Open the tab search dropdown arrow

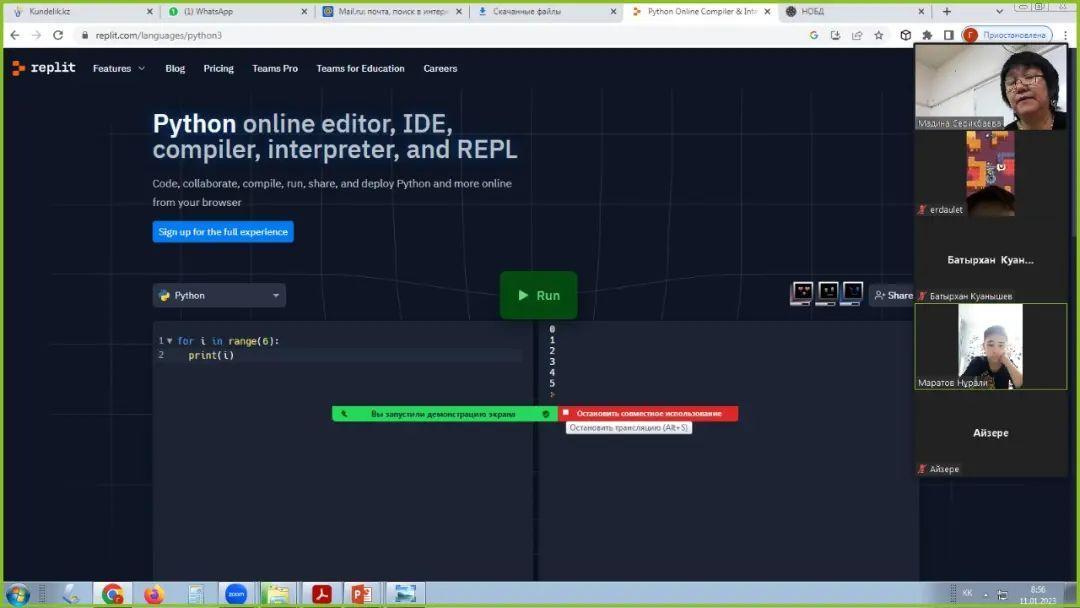[x=999, y=12]
